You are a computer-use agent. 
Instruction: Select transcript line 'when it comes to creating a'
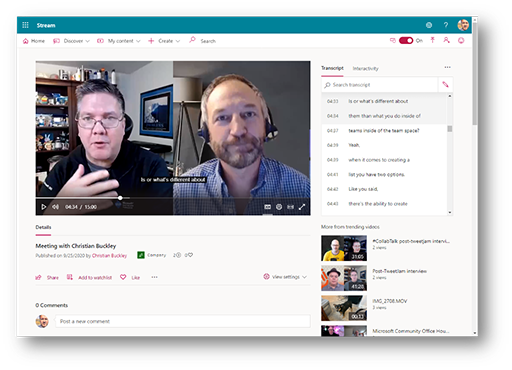(x=384, y=160)
